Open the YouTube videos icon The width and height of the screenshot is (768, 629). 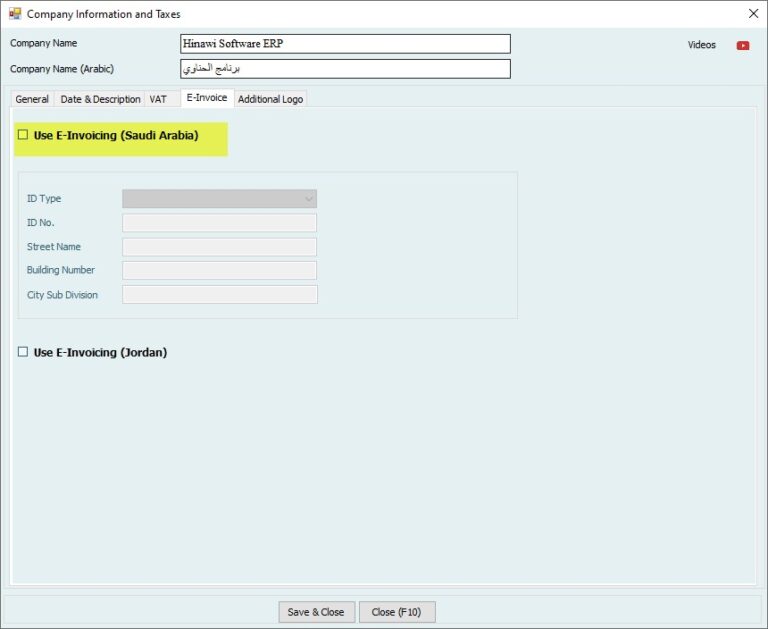[743, 45]
